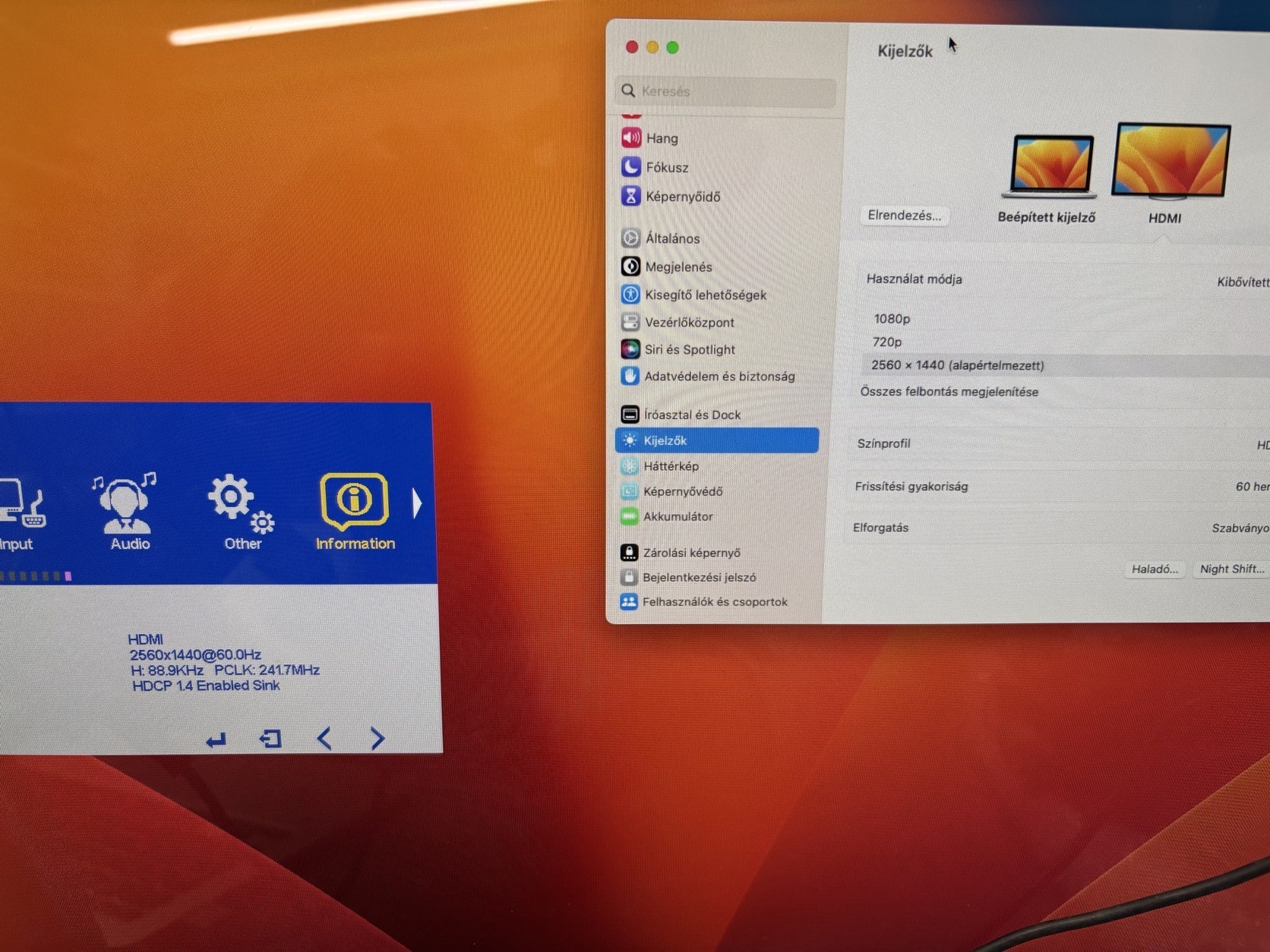Click the Felhasználók és csoportok icon
1270x952 pixels.
(628, 601)
